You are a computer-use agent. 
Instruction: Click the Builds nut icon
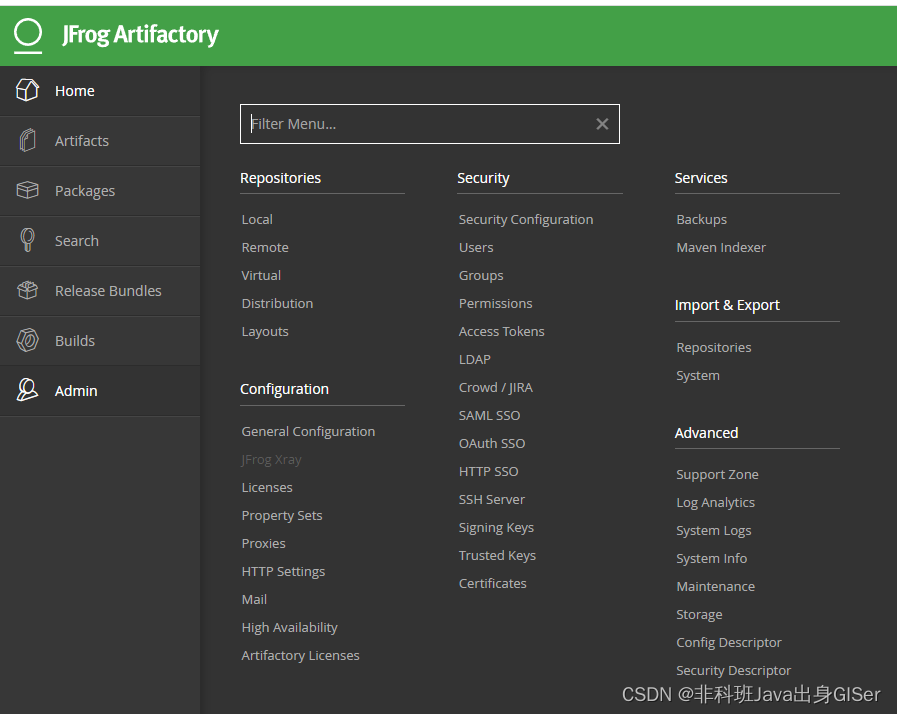tap(27, 340)
